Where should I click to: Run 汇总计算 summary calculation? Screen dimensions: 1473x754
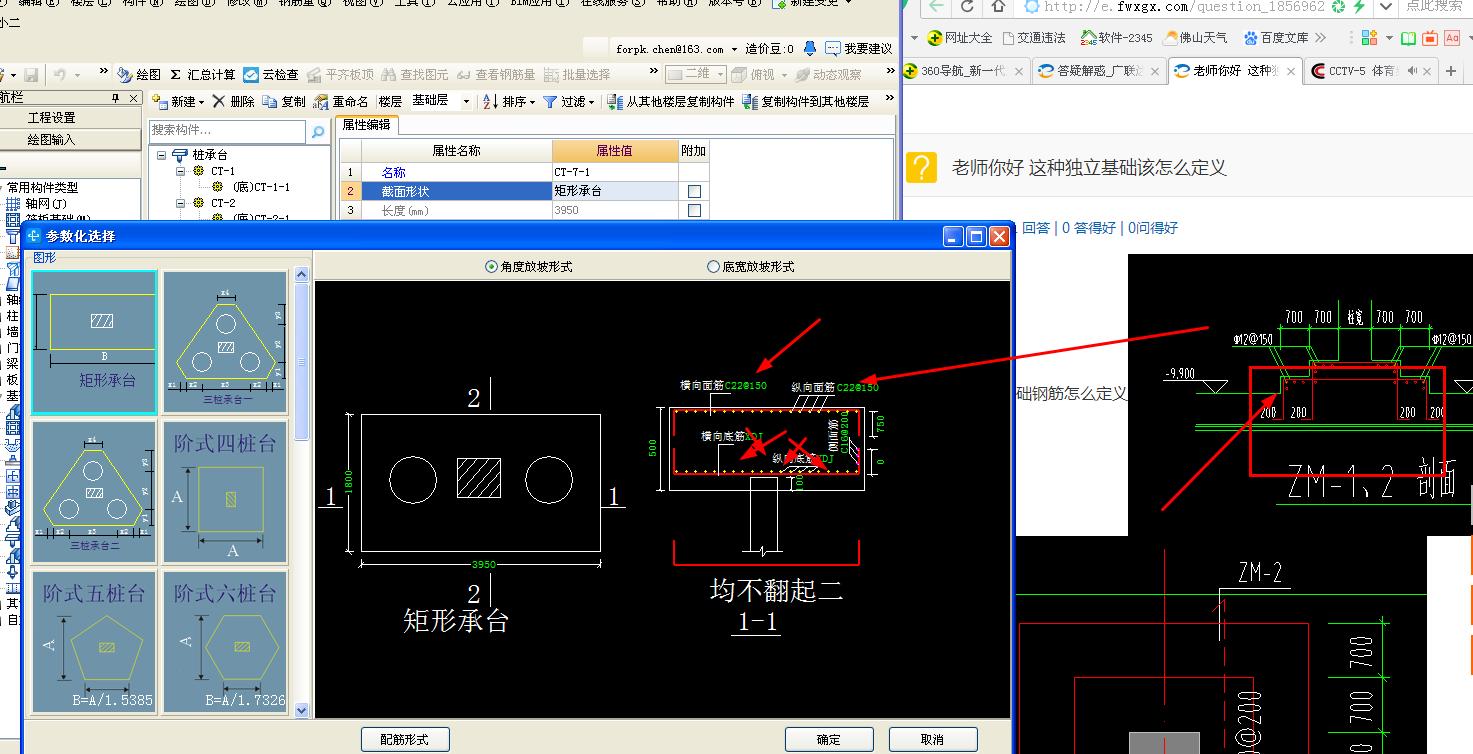pos(202,75)
